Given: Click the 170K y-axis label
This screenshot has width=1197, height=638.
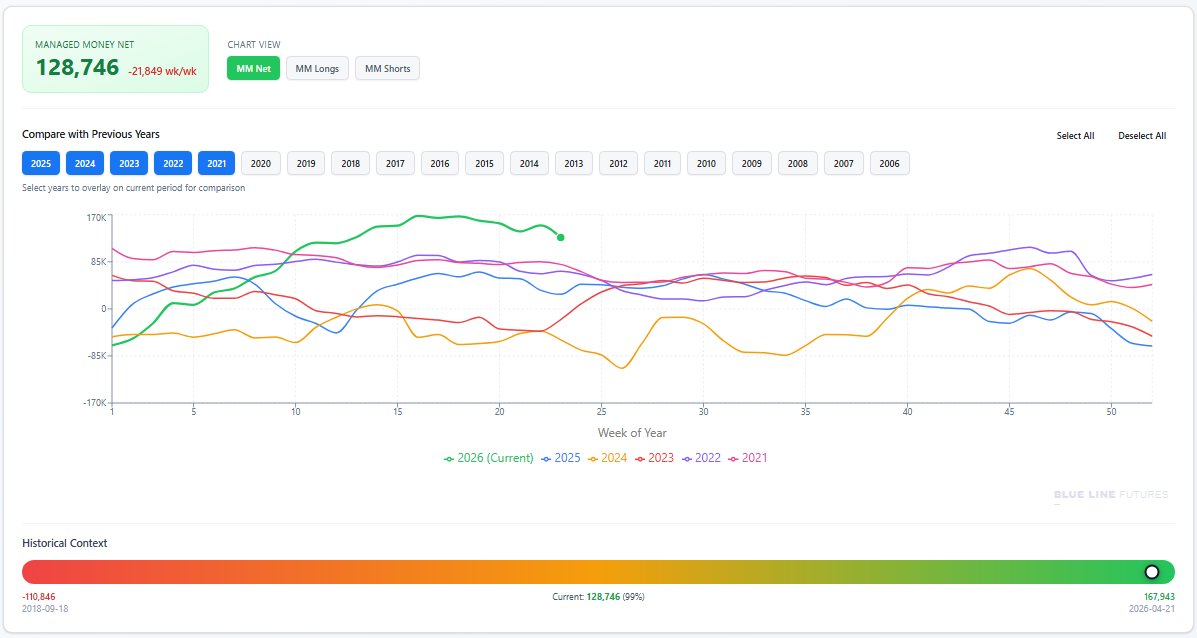Looking at the screenshot, I should (96, 218).
